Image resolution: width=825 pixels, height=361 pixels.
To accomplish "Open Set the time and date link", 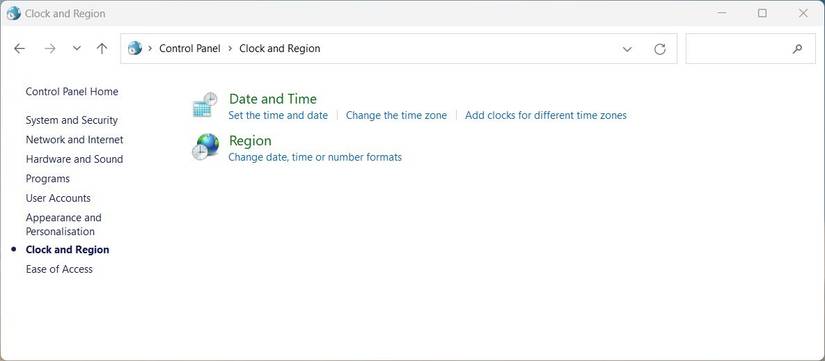I will click(x=278, y=115).
